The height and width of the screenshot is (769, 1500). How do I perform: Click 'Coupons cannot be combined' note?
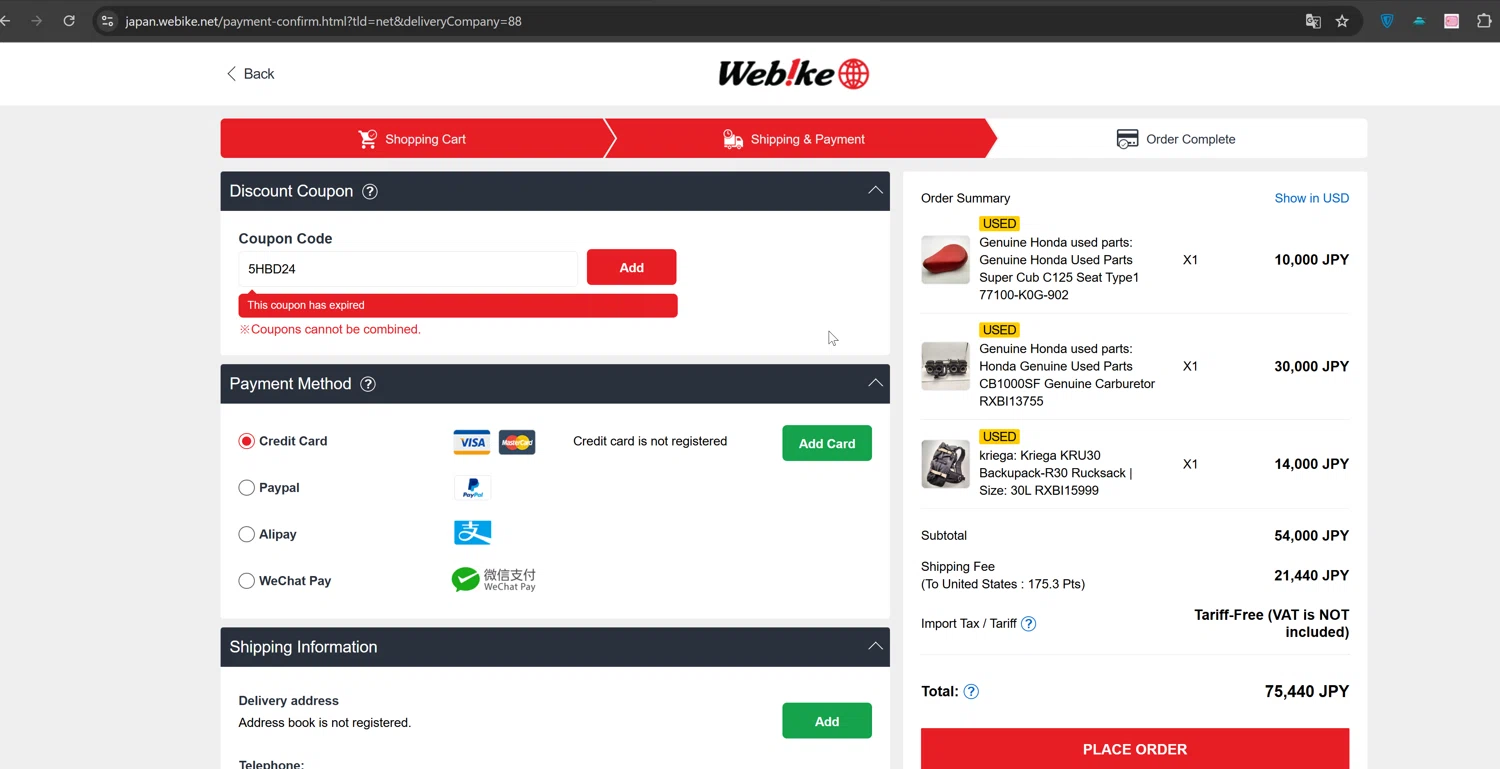pyautogui.click(x=330, y=329)
